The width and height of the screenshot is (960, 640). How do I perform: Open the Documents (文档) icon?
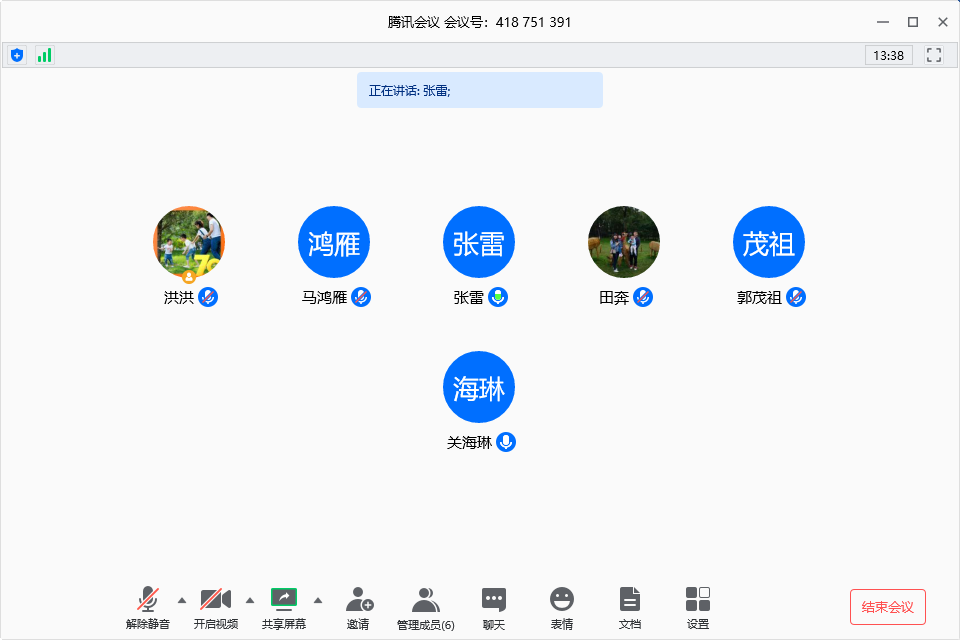click(x=629, y=607)
